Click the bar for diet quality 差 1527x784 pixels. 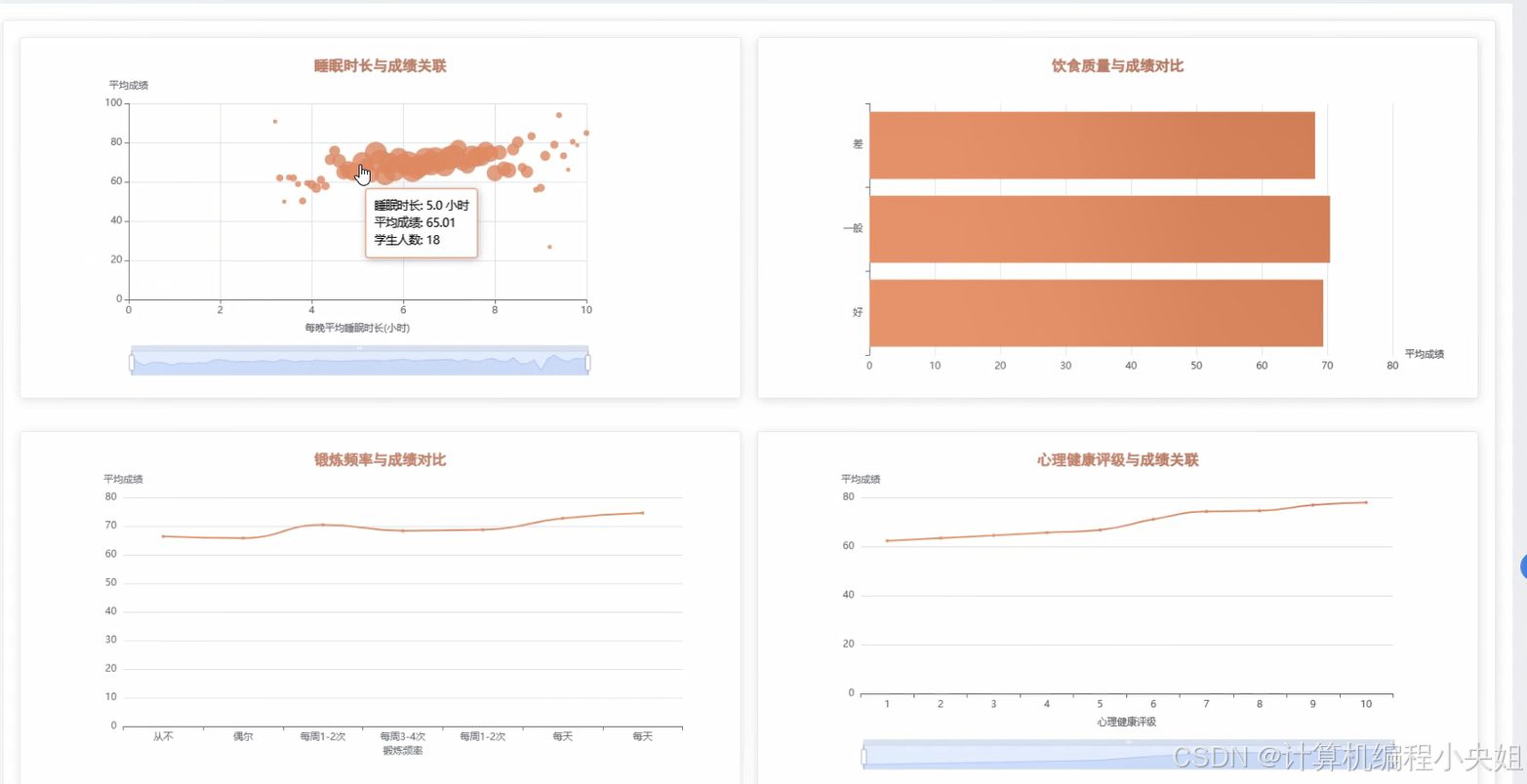click(1092, 145)
